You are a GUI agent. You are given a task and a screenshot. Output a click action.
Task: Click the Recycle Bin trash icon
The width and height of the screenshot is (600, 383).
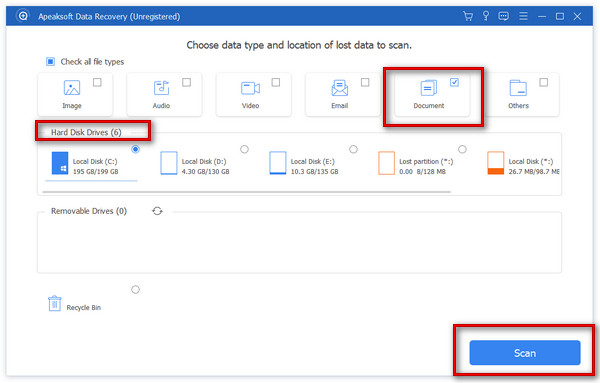coord(55,303)
